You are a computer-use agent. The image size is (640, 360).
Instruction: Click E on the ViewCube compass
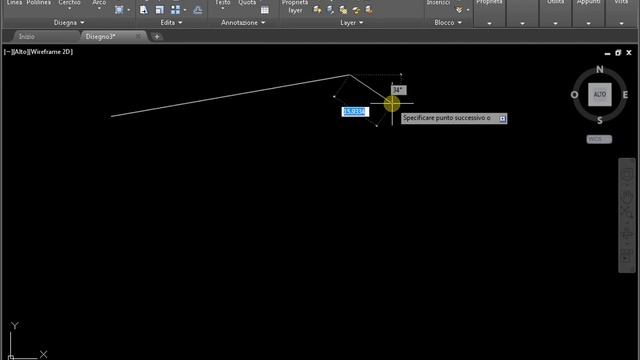625,95
